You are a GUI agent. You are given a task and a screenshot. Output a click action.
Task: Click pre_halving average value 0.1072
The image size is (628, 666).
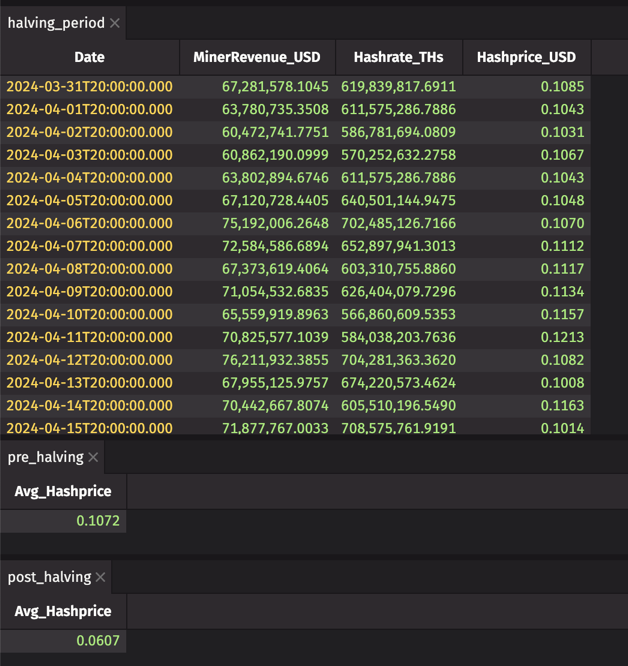click(x=98, y=521)
